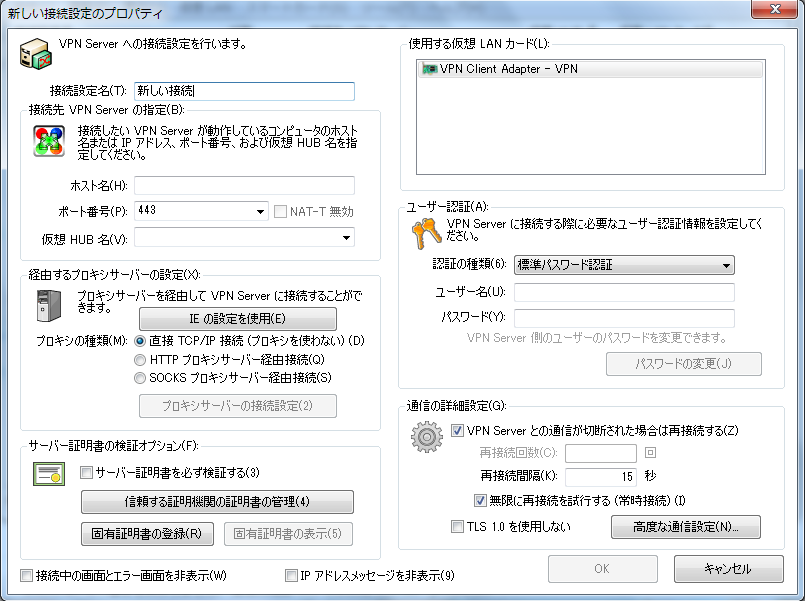Click the VPN server computer icon
Image resolution: width=805 pixels, height=601 pixels.
pyautogui.click(x=36, y=54)
